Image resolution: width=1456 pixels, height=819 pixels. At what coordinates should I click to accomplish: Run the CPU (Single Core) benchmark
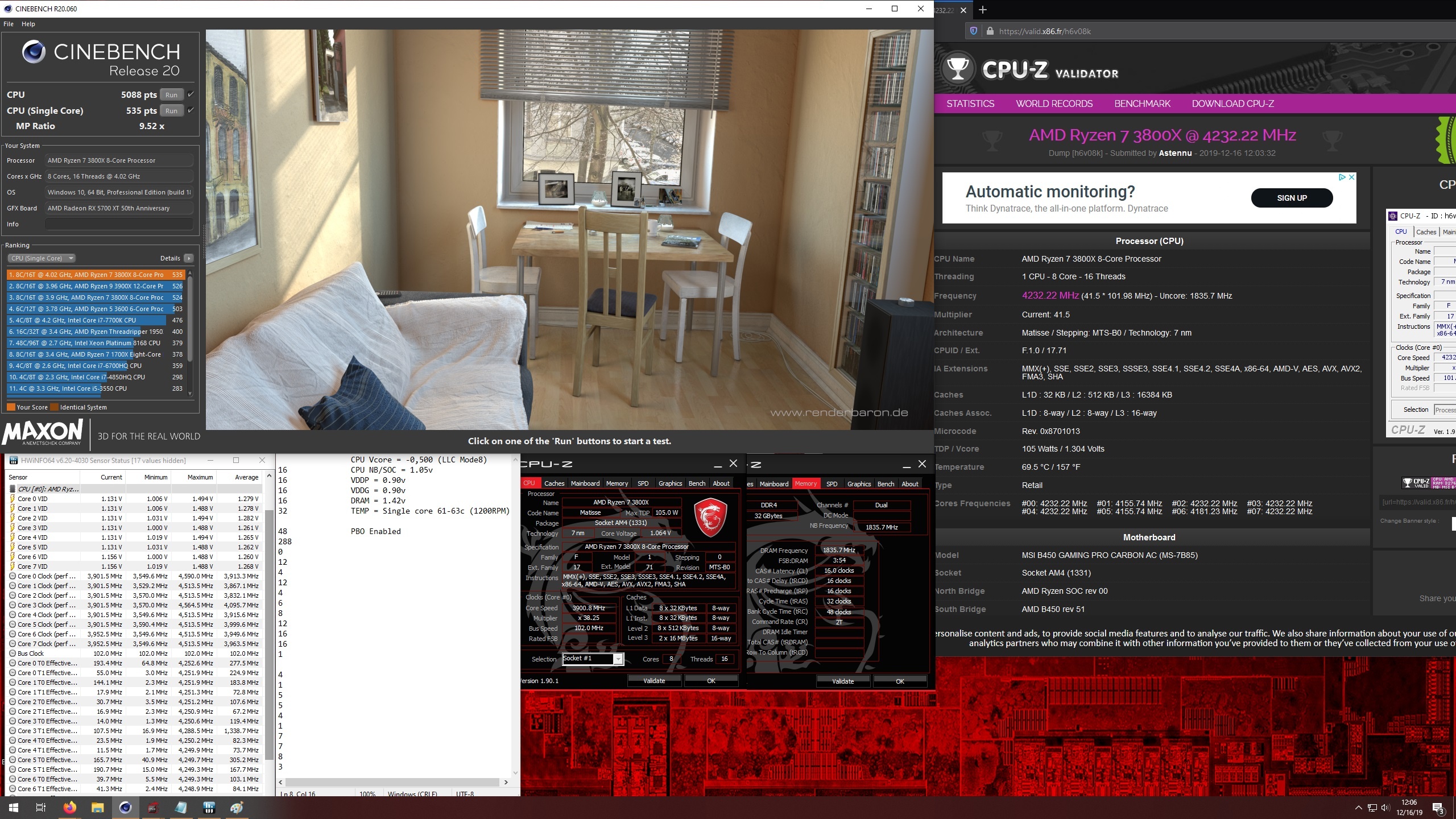click(x=171, y=111)
